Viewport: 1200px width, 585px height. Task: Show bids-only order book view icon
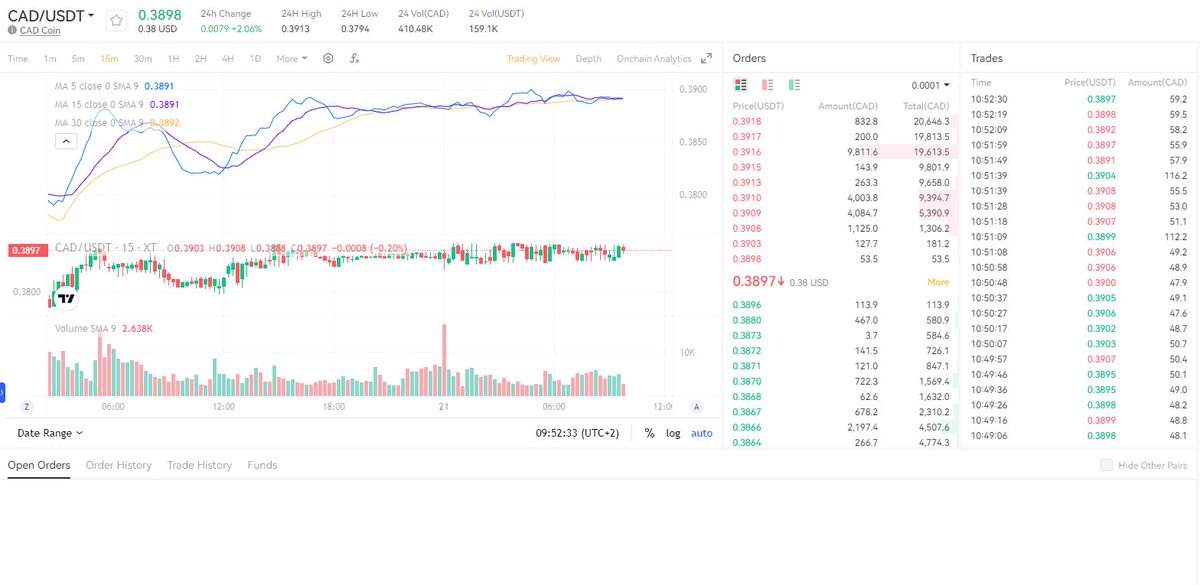click(795, 85)
